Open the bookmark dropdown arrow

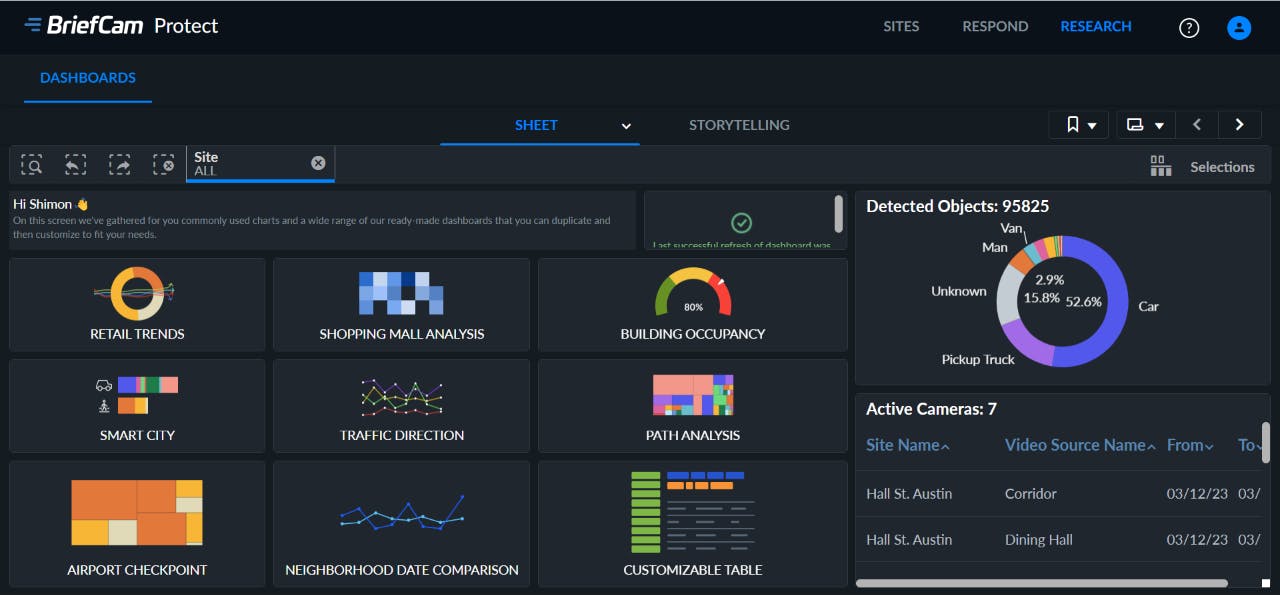[x=1092, y=124]
